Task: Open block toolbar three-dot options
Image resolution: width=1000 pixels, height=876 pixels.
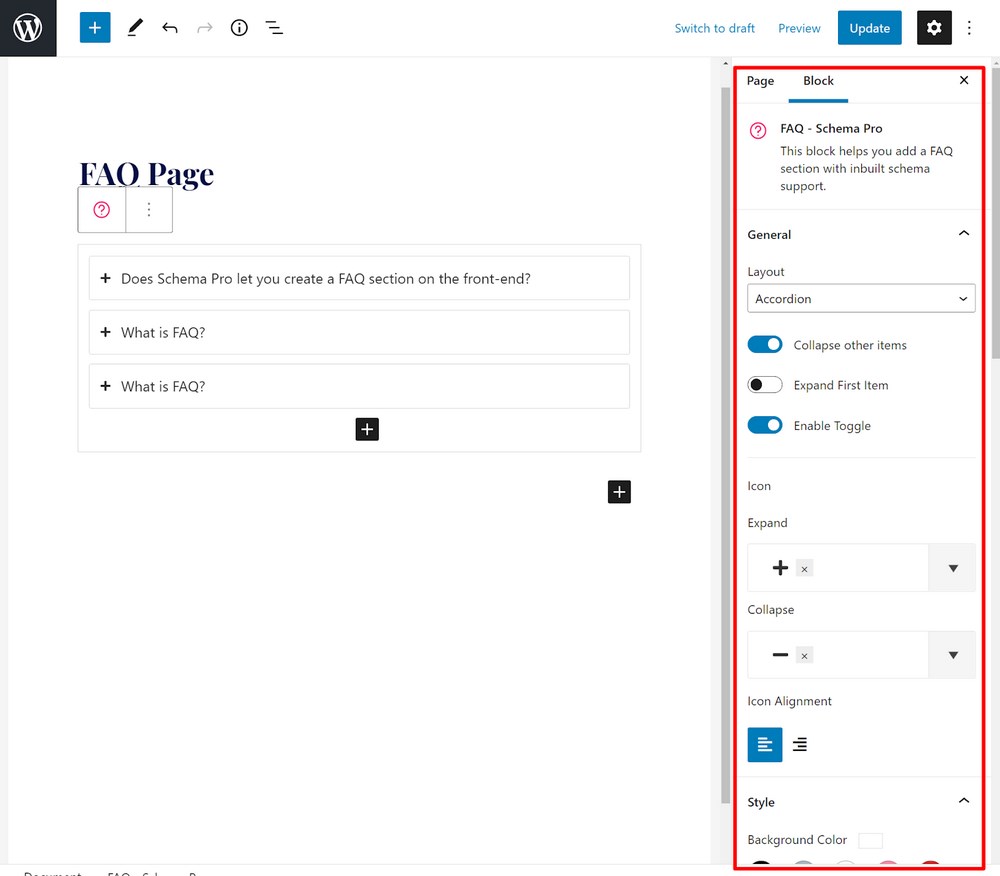Action: point(149,210)
